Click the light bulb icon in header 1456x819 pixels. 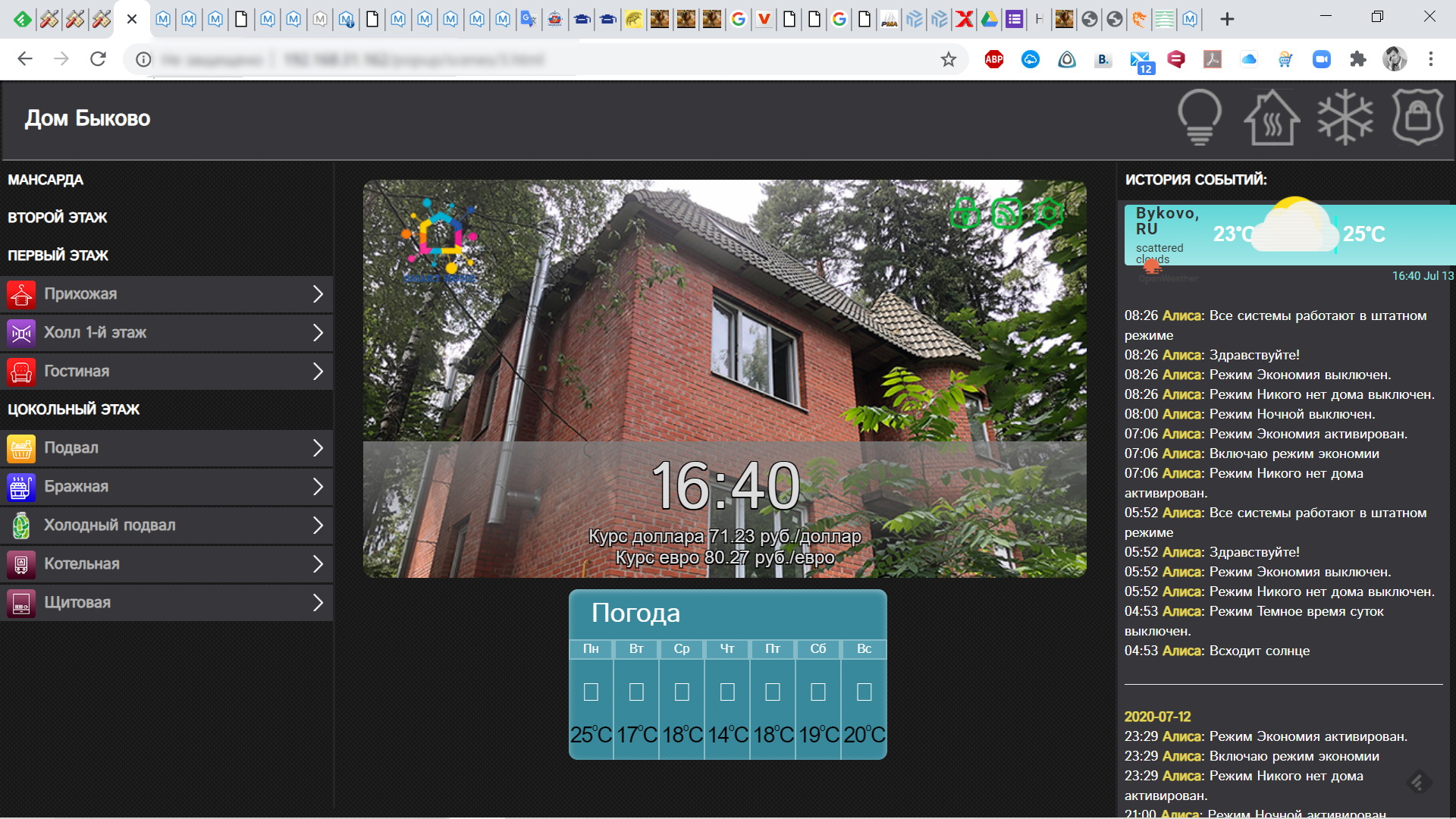tap(1199, 118)
